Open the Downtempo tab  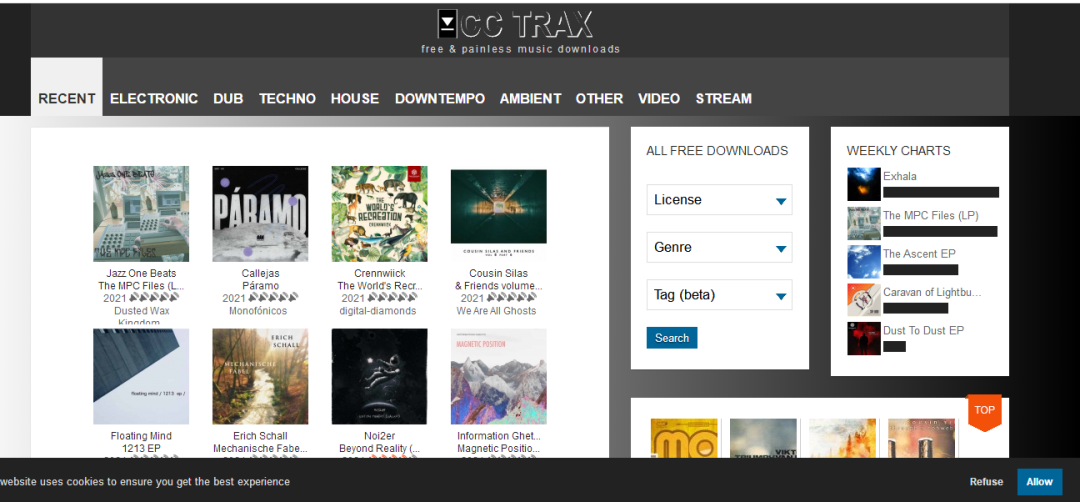point(439,98)
